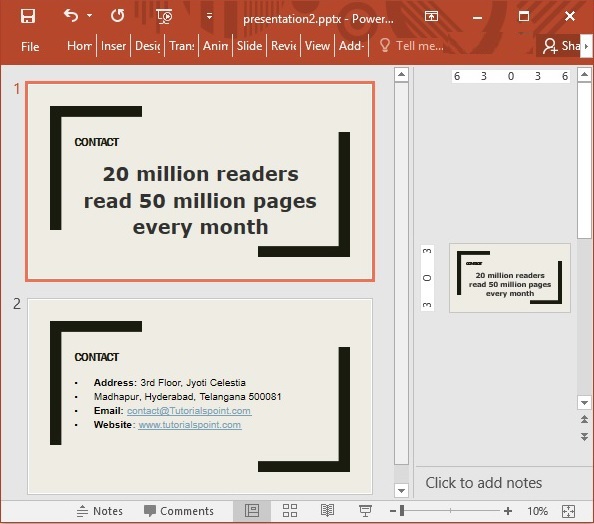The width and height of the screenshot is (594, 524).
Task: Toggle the Notes pane button
Action: pos(100,511)
